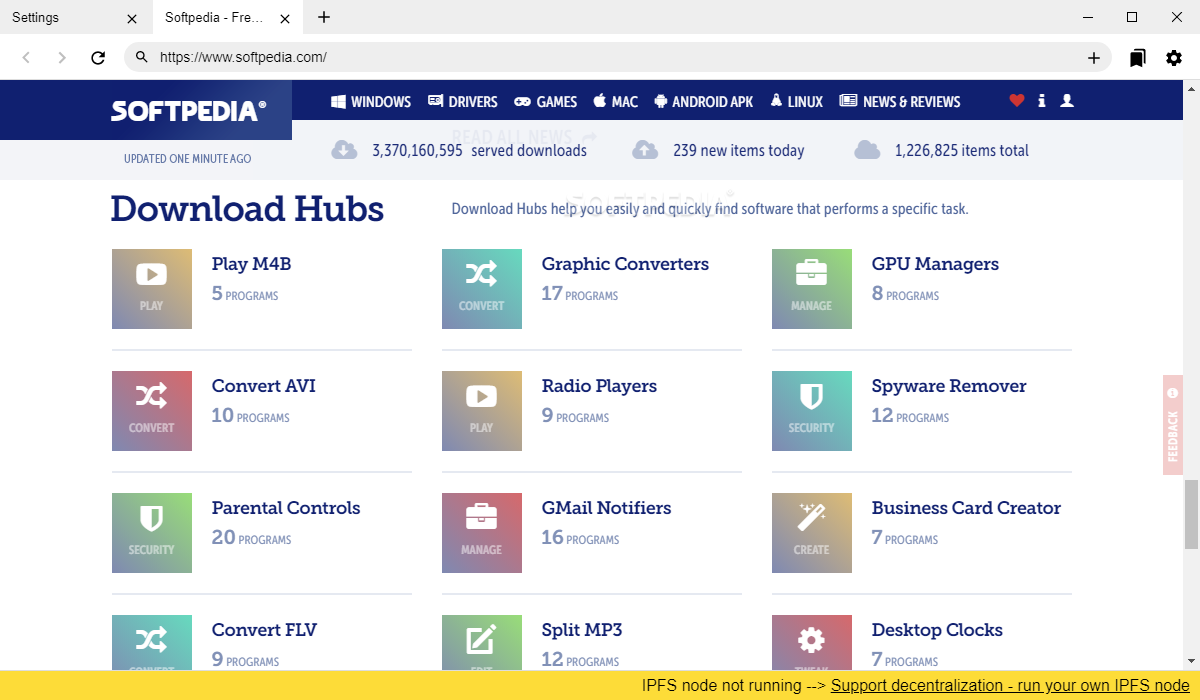Click the plus icon in address bar
Viewport: 1200px width, 700px height.
(1094, 58)
